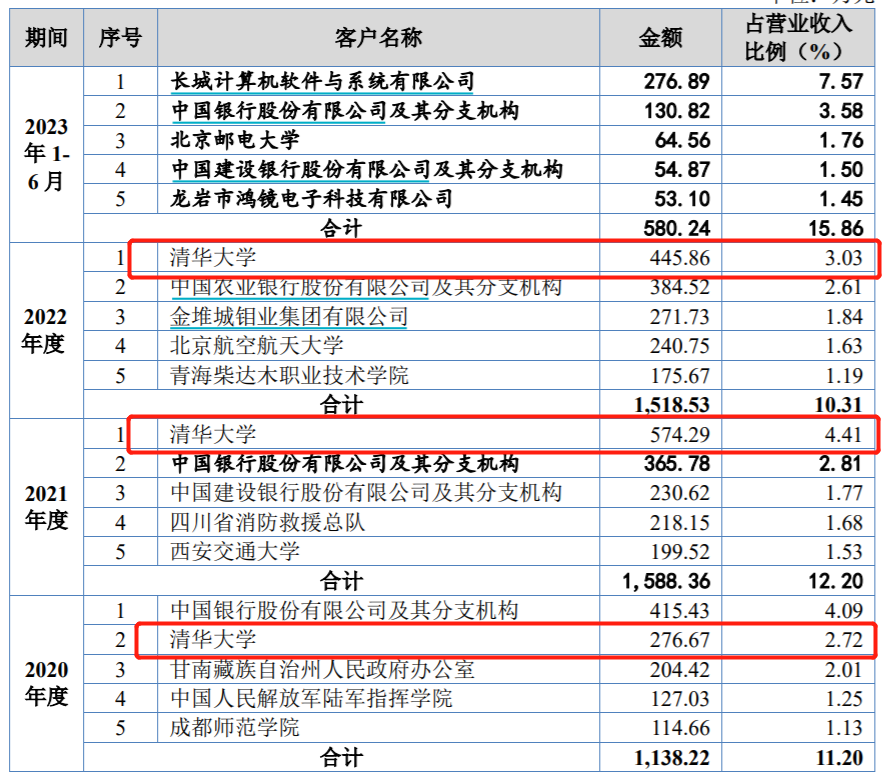Click the percentage 1.50
Viewport: 886px width, 779px height.
pos(841,169)
